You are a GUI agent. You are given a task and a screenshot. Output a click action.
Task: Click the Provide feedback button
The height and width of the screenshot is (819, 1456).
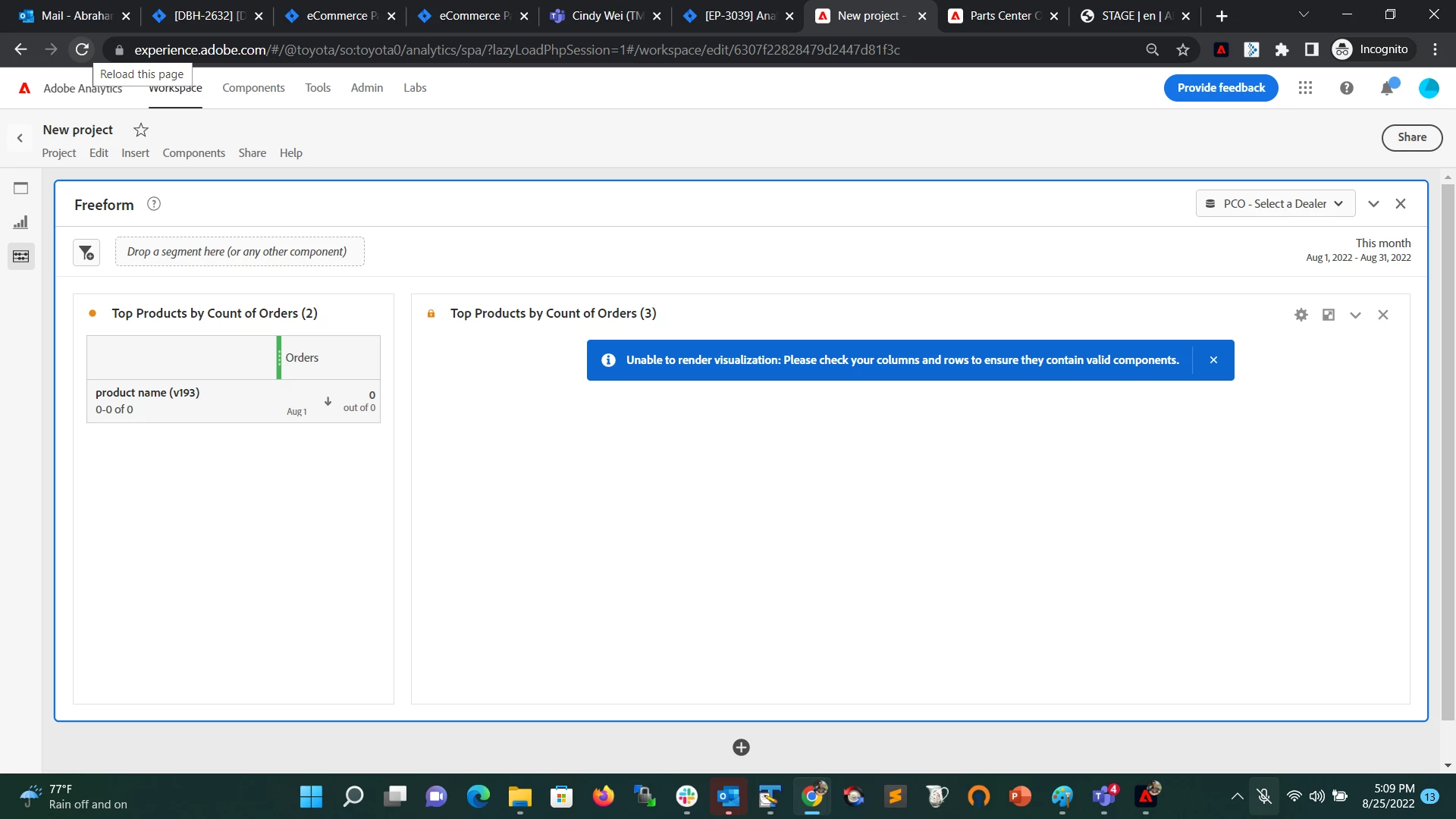(1221, 88)
